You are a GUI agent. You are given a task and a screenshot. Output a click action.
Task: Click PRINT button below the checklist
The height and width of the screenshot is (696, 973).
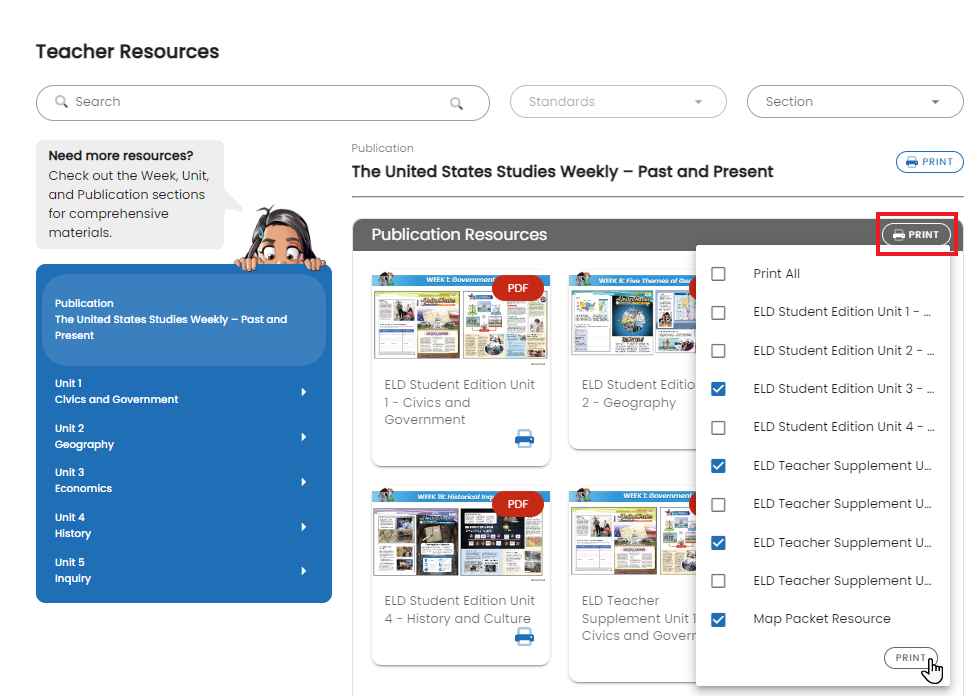coord(910,658)
